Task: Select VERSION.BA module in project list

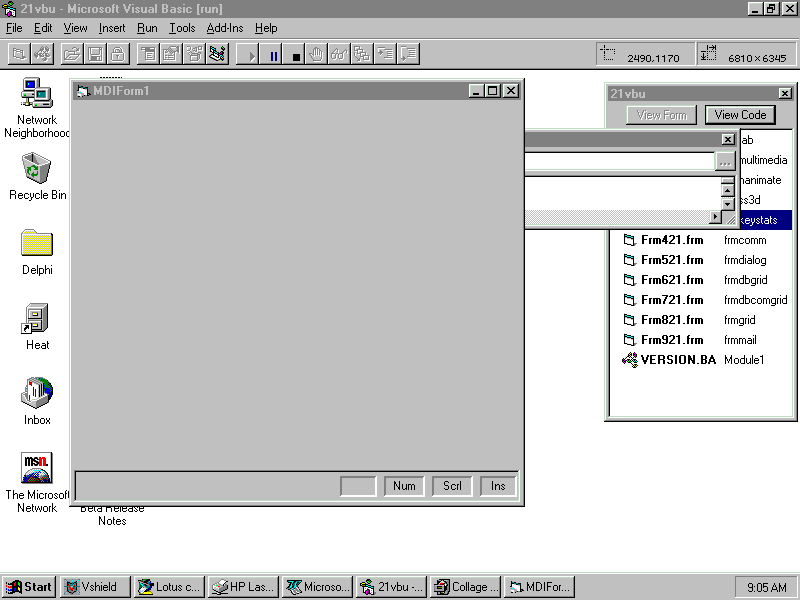Action: tap(677, 360)
